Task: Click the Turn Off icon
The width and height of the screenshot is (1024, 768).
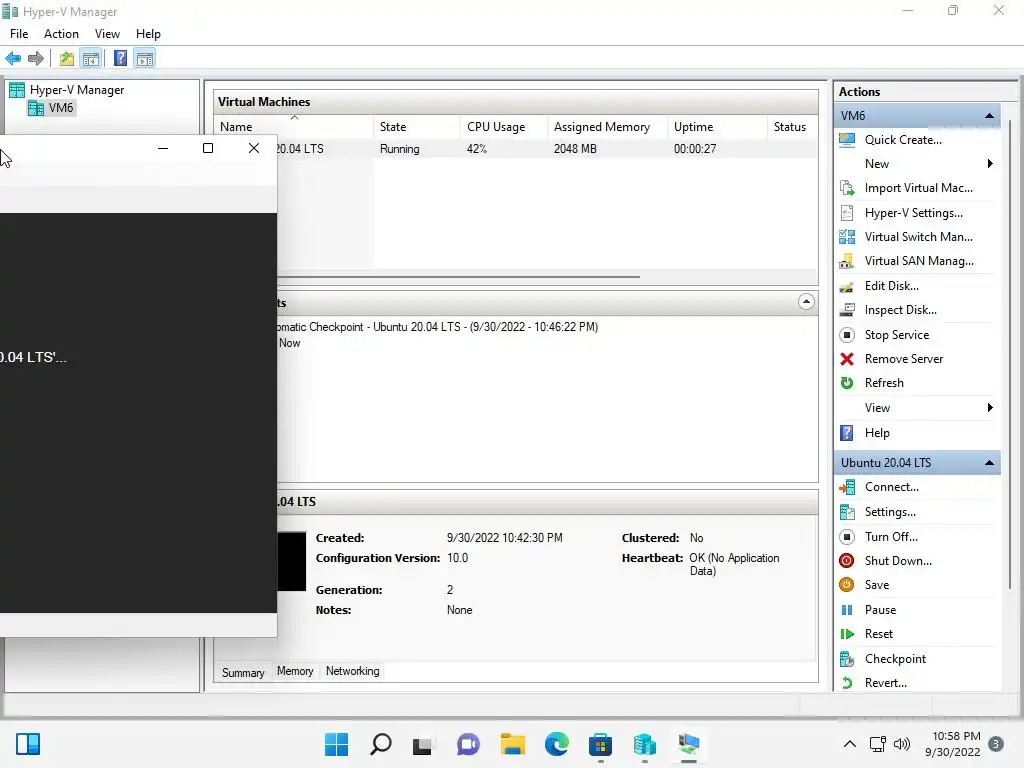Action: tap(847, 537)
